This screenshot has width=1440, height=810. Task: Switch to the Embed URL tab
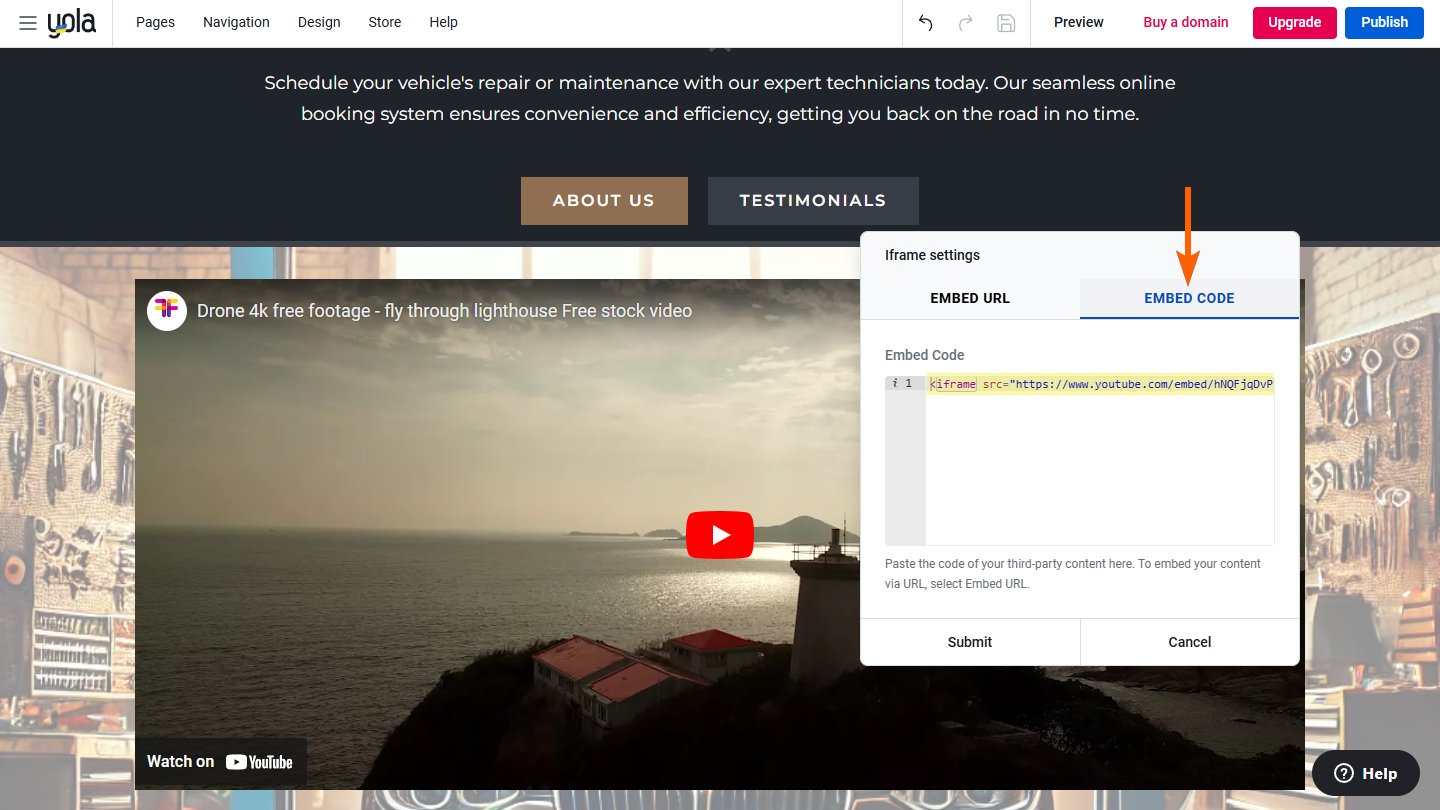(x=969, y=298)
